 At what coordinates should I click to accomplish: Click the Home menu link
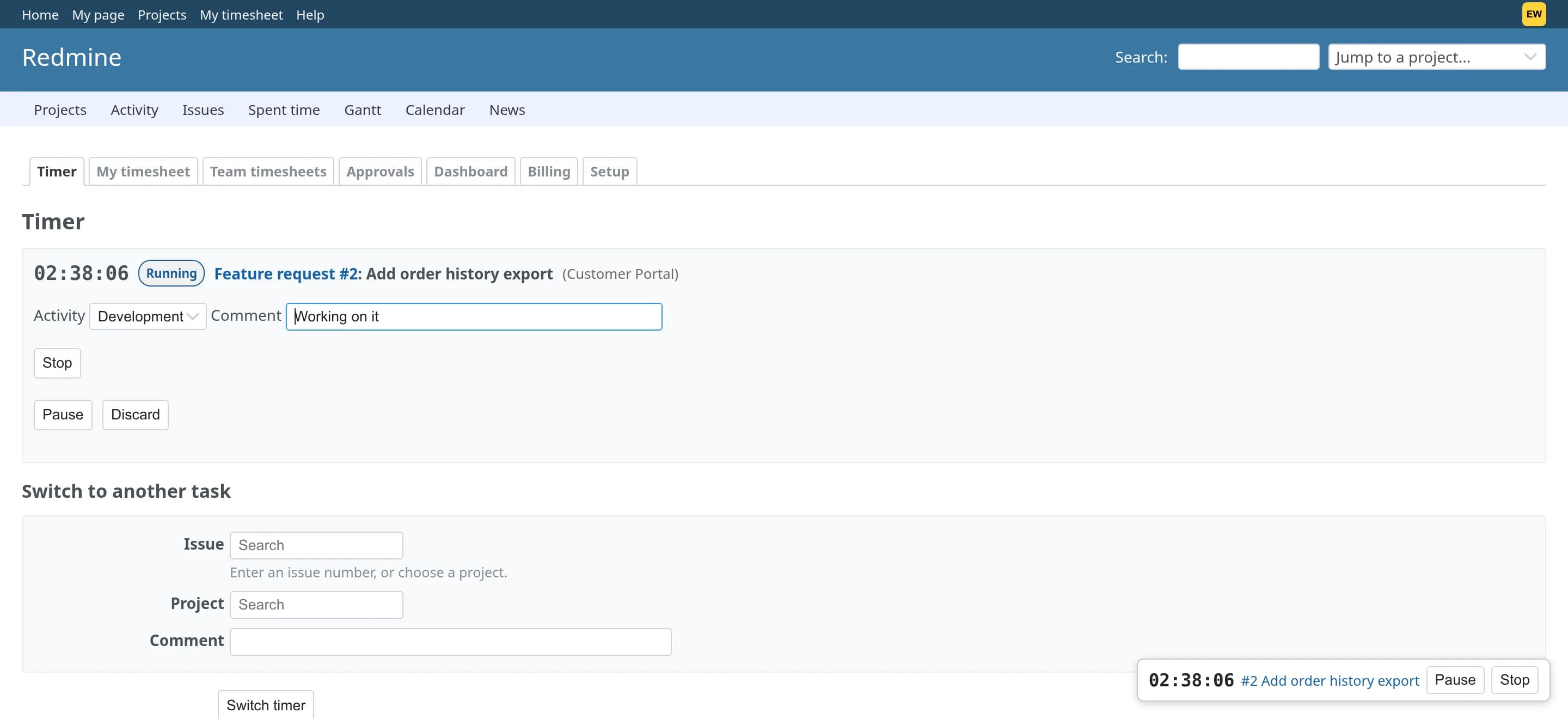coord(40,15)
